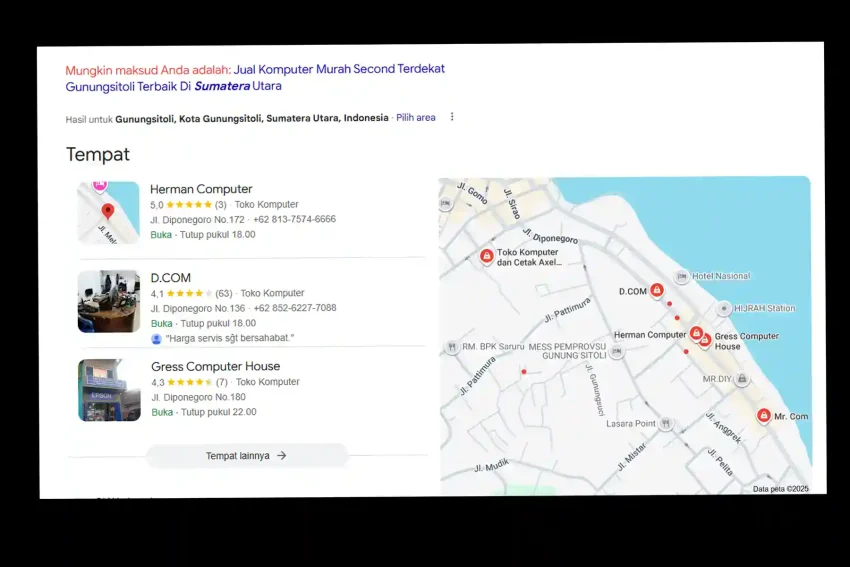Screen dimensions: 850x567
Task: Click the D.COM pin on the map
Action: [x=657, y=290]
